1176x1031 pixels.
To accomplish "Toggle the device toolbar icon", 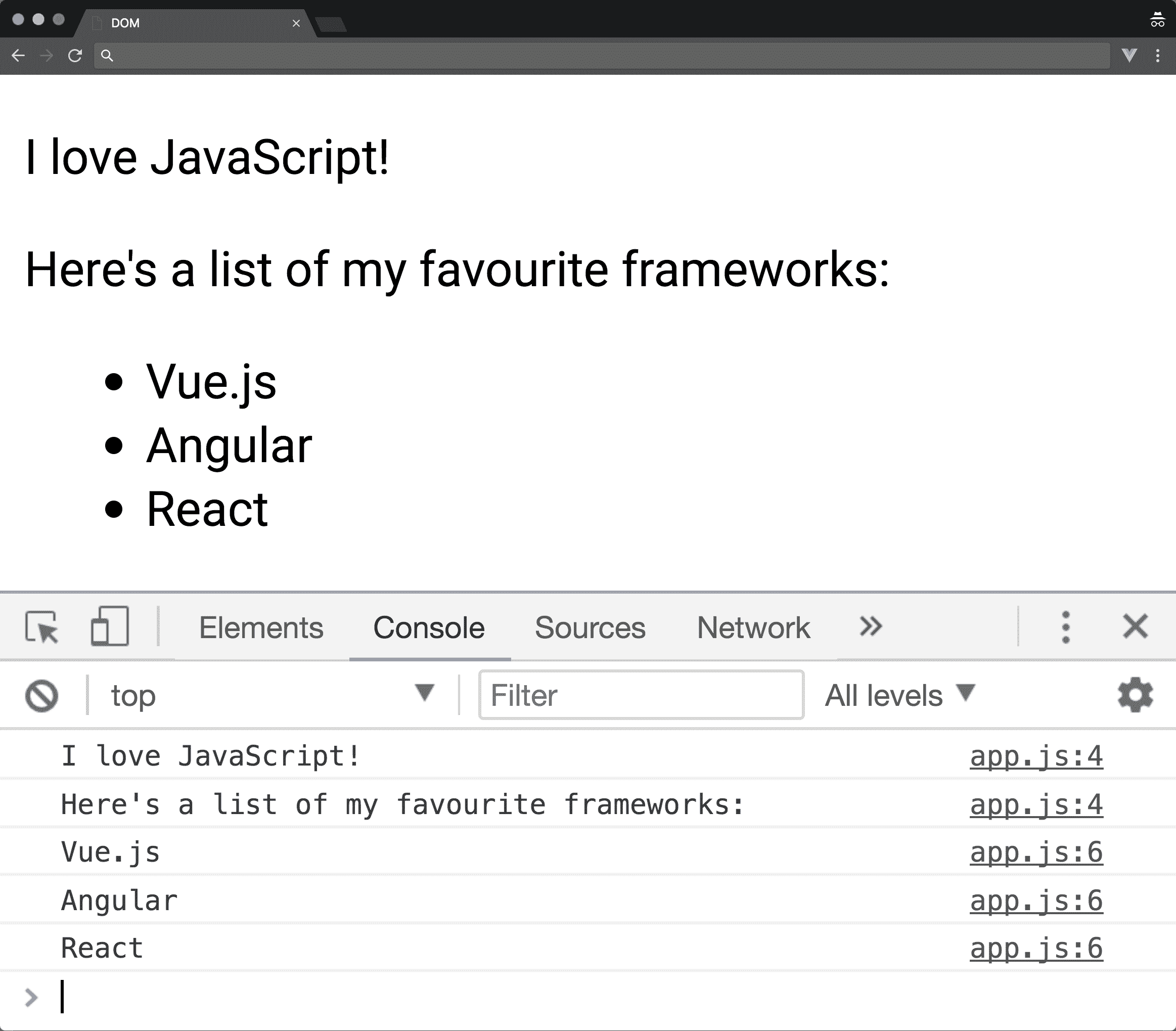I will click(x=109, y=626).
